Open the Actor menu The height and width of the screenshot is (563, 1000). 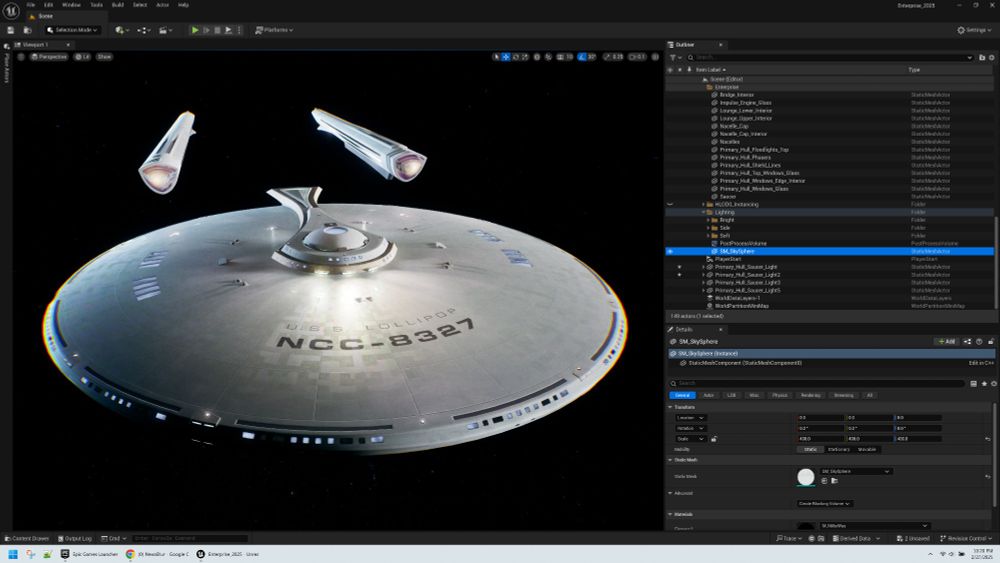click(163, 4)
